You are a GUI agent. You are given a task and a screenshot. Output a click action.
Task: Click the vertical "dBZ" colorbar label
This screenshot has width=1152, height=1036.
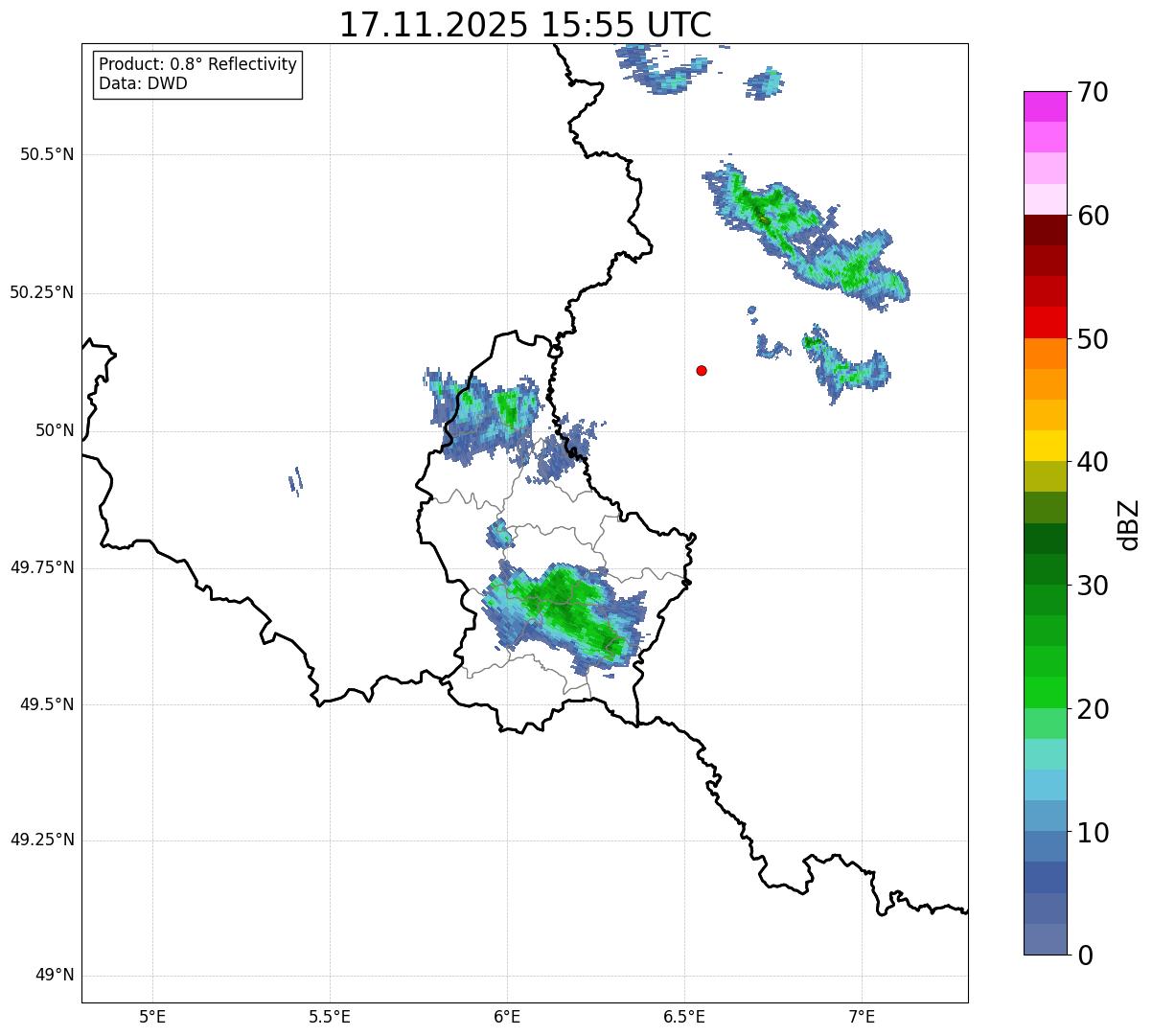tap(1128, 524)
